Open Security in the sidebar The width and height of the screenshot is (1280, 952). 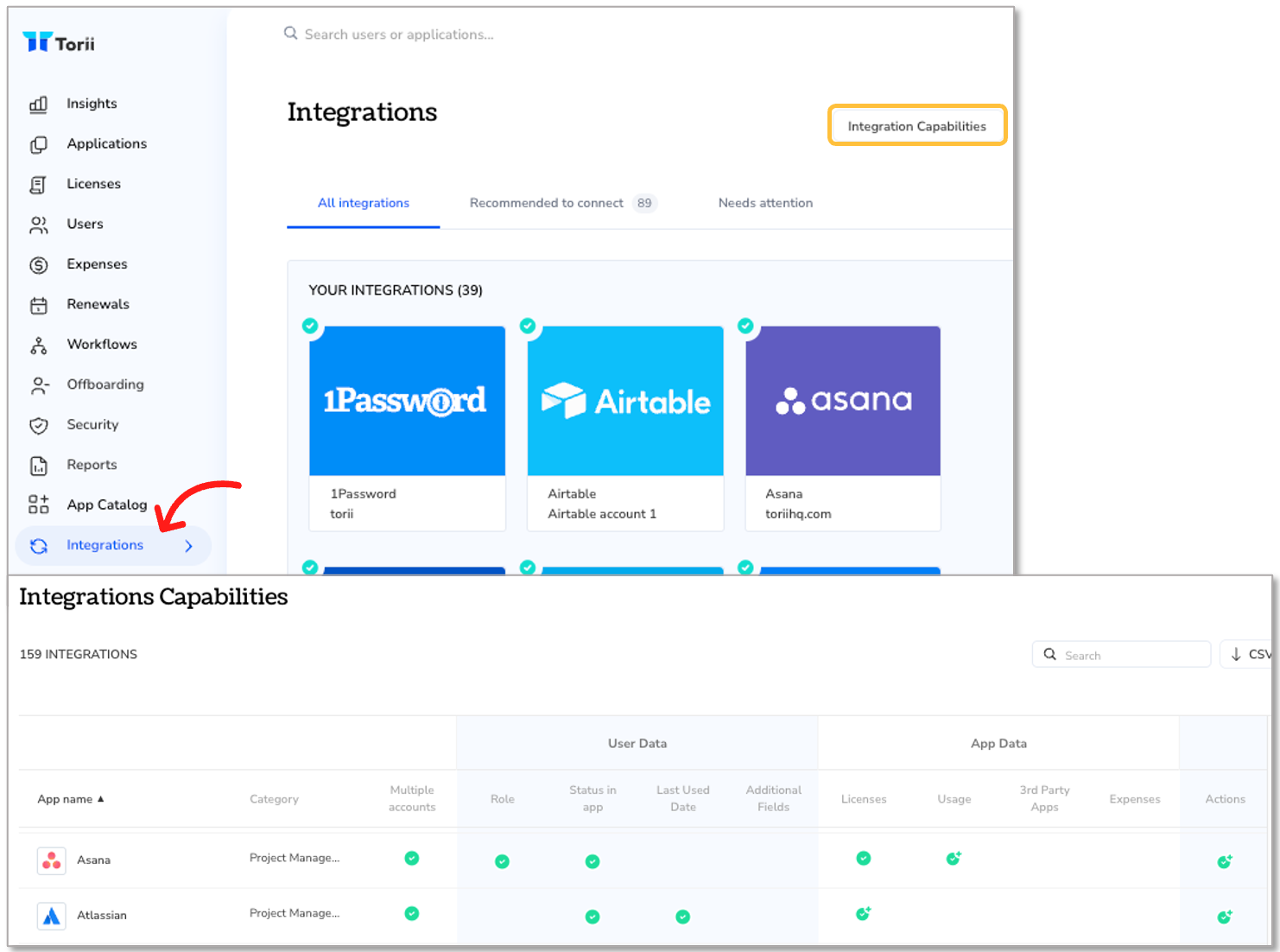[92, 424]
